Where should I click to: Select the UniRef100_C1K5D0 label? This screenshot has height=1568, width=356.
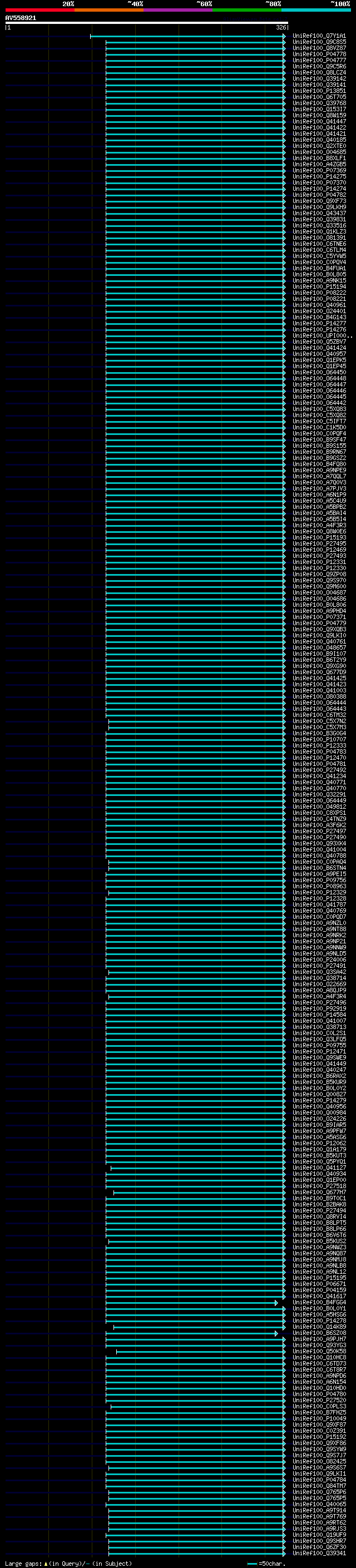click(319, 427)
